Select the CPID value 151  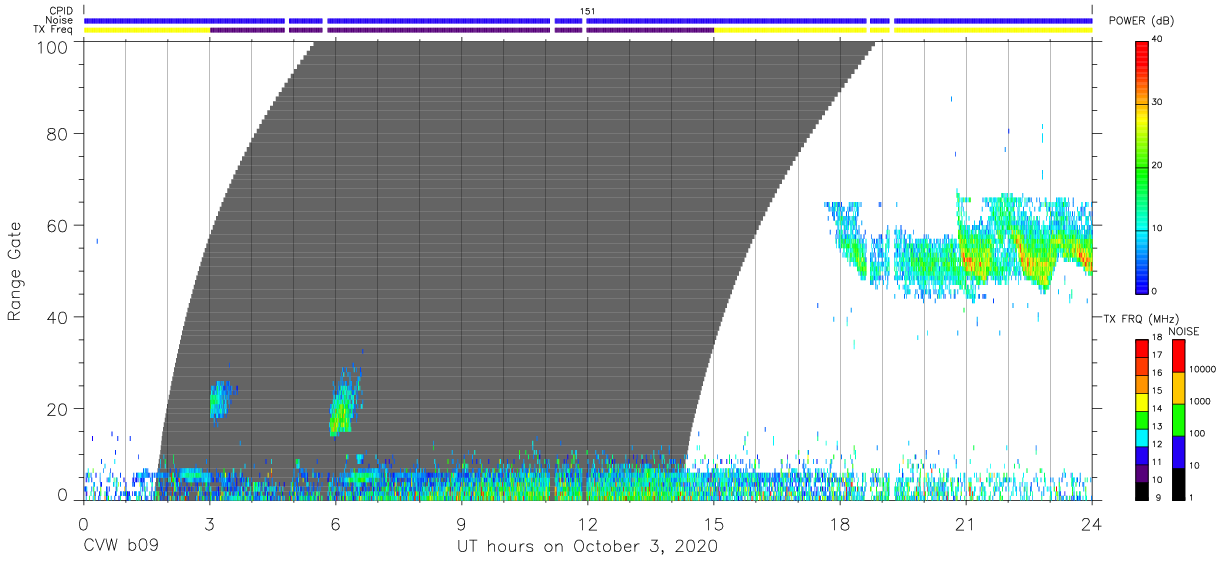point(588,11)
